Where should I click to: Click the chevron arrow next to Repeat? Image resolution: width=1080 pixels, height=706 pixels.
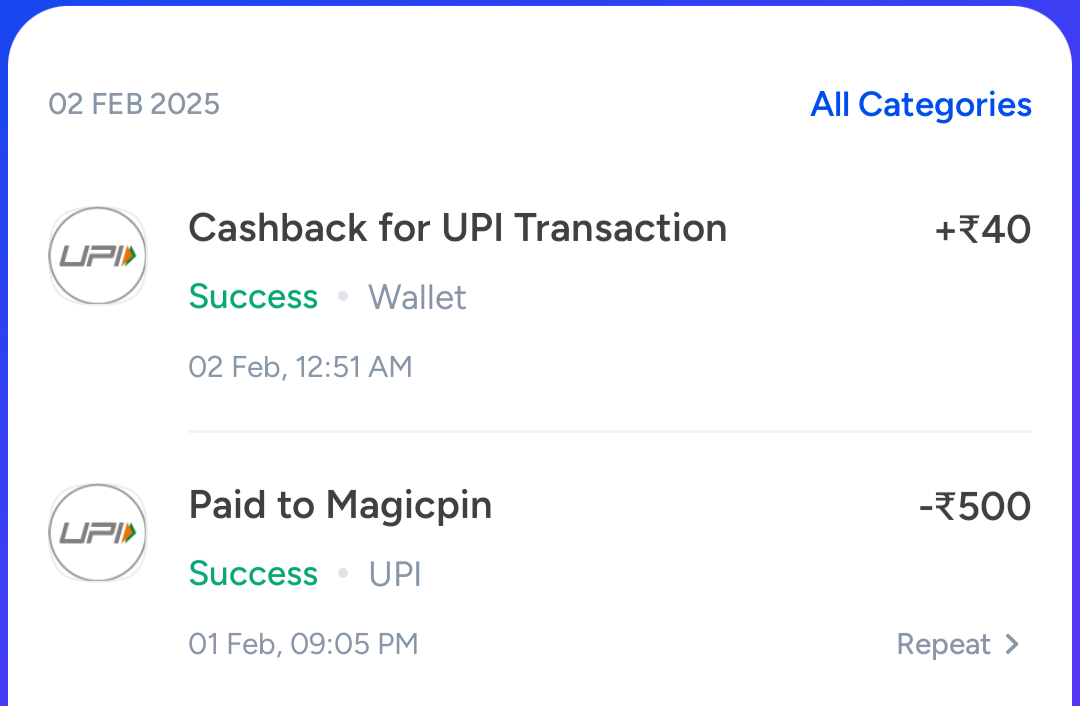1012,644
